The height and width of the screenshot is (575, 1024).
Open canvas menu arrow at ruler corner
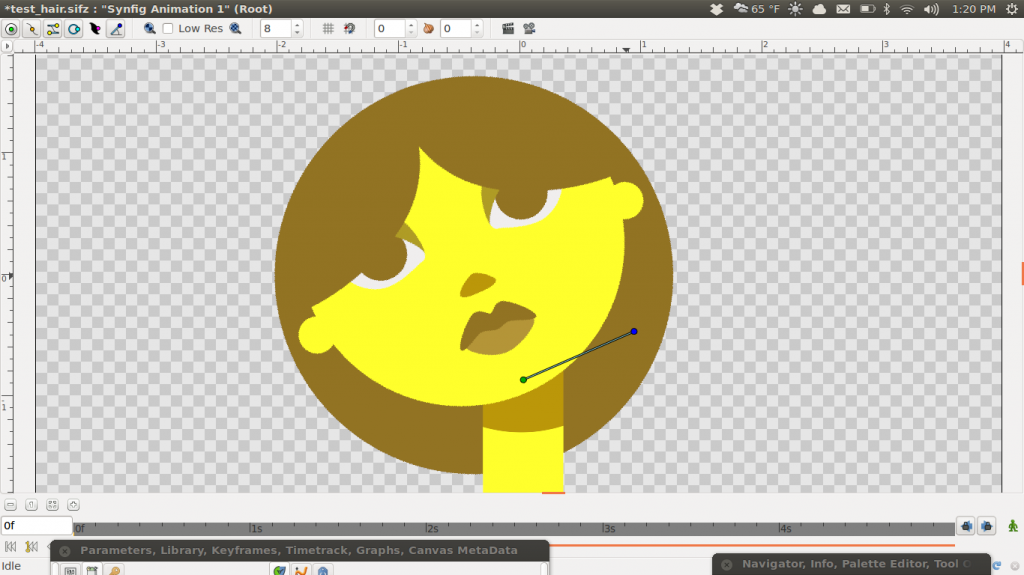(x=7, y=46)
